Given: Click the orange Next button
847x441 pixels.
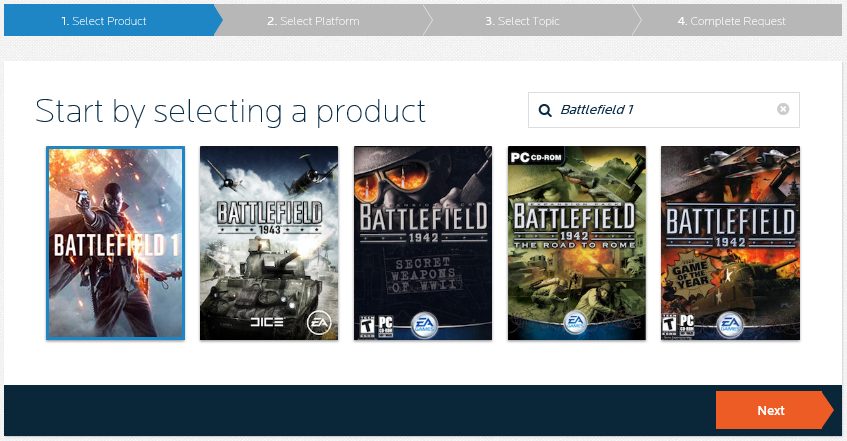Looking at the screenshot, I should 774,410.
